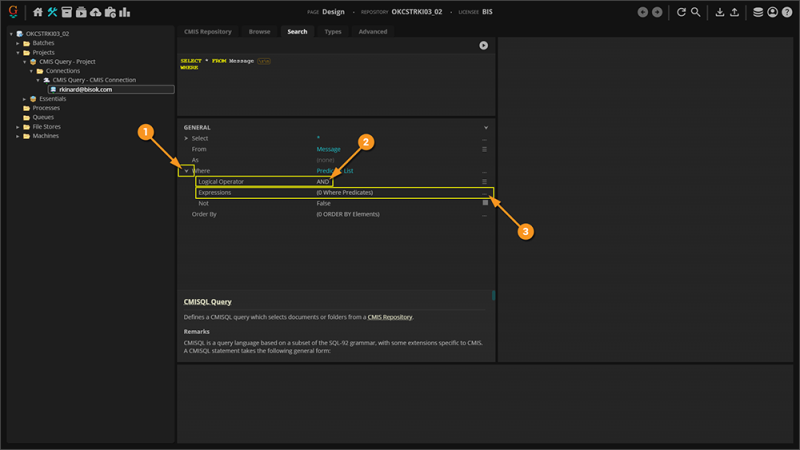800x450 pixels.
Task: Expand the Batches folder
Action: 17,44
